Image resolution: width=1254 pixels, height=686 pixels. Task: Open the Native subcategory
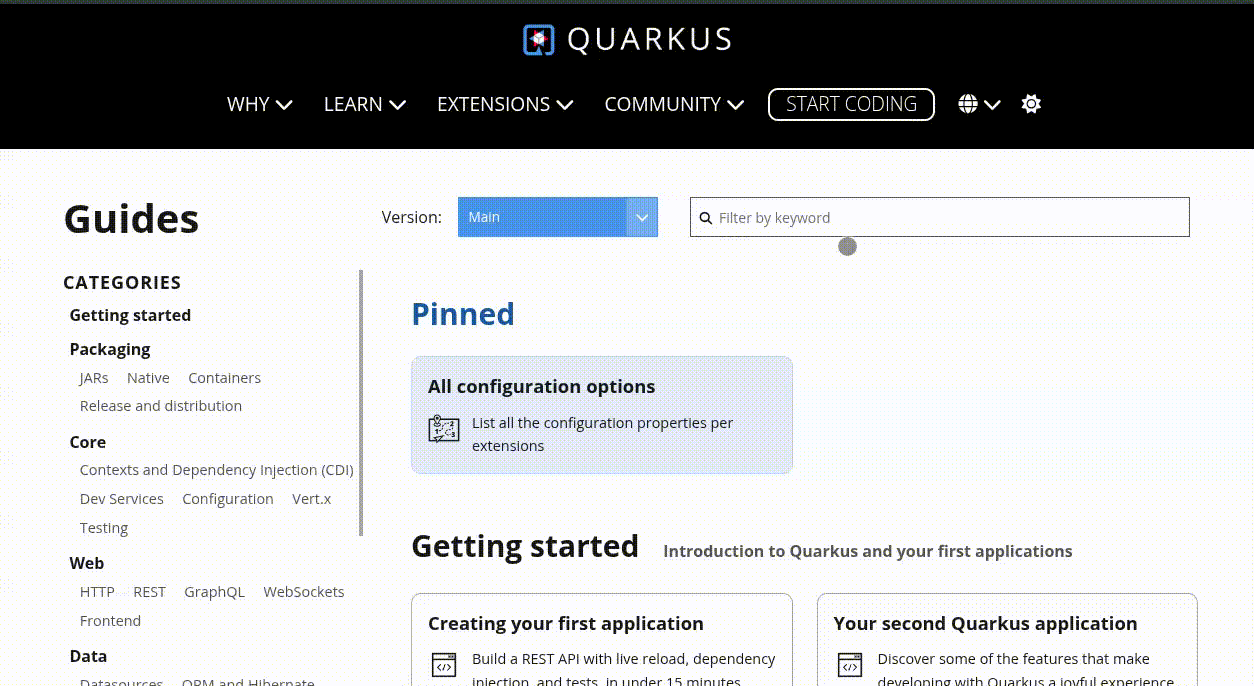(148, 378)
